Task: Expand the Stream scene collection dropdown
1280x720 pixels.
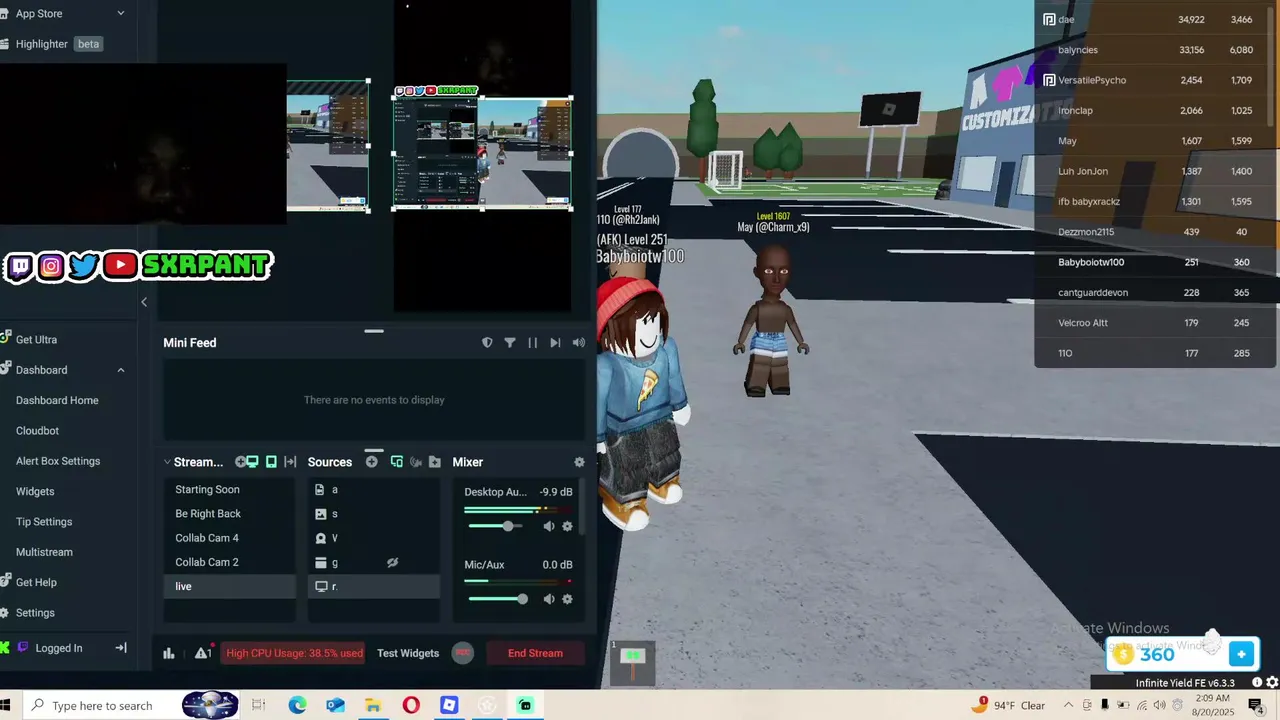Action: pyautogui.click(x=167, y=462)
